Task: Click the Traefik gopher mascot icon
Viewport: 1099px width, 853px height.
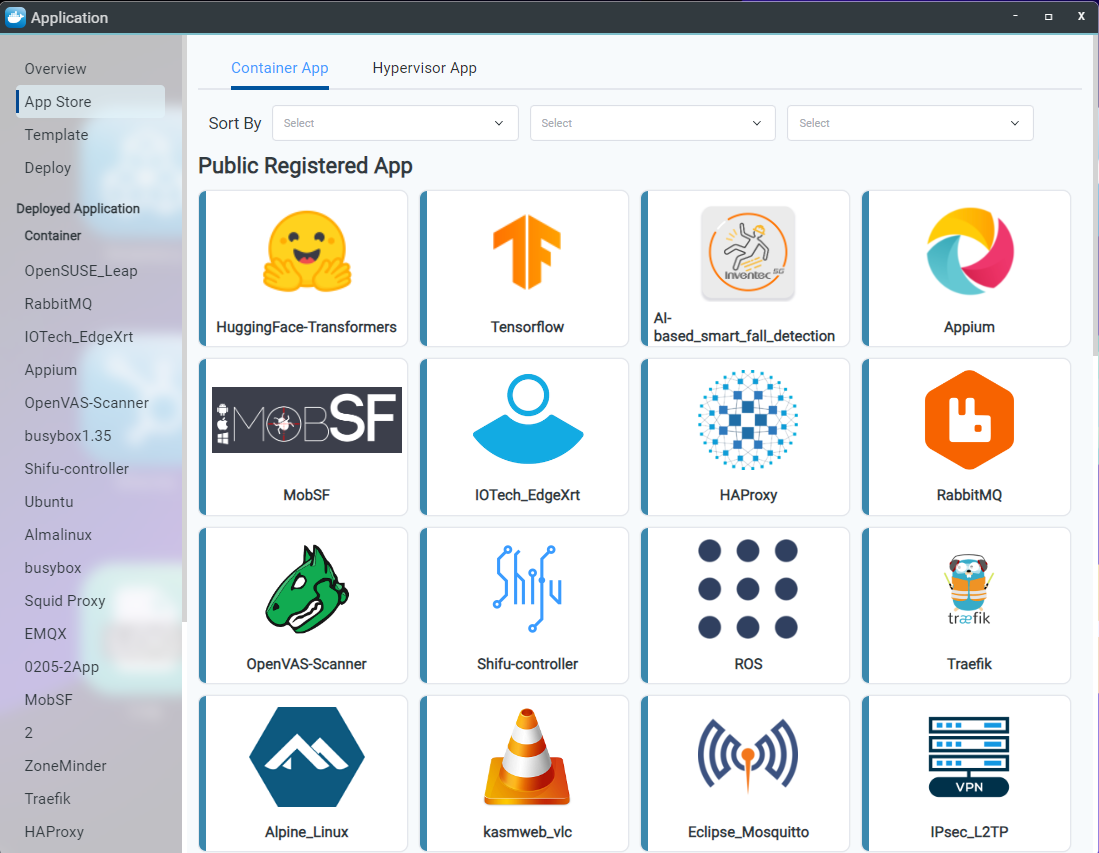Action: coord(969,589)
